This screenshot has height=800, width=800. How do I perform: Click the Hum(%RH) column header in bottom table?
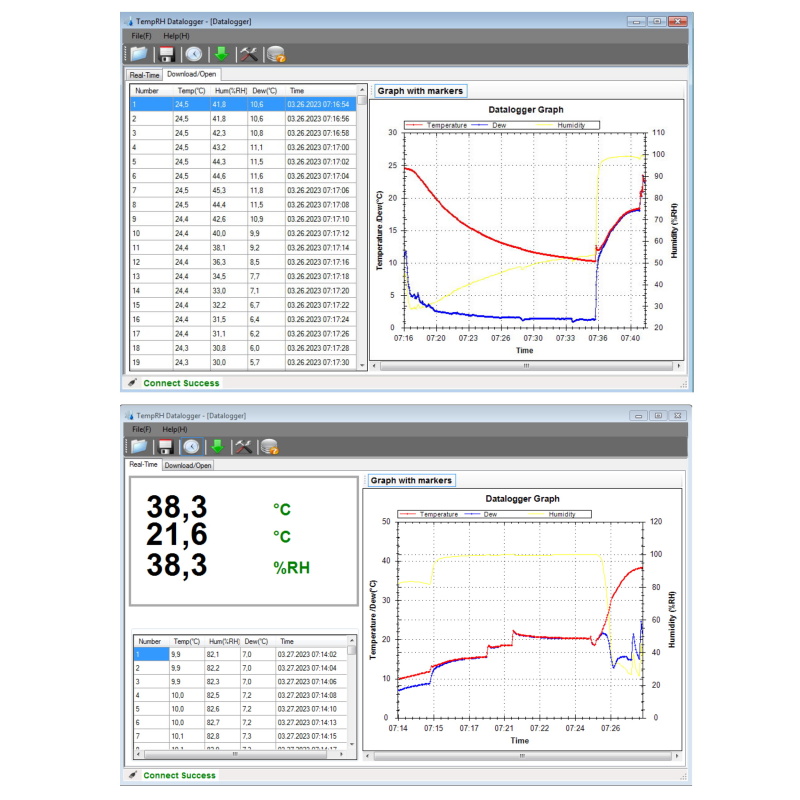coord(224,641)
